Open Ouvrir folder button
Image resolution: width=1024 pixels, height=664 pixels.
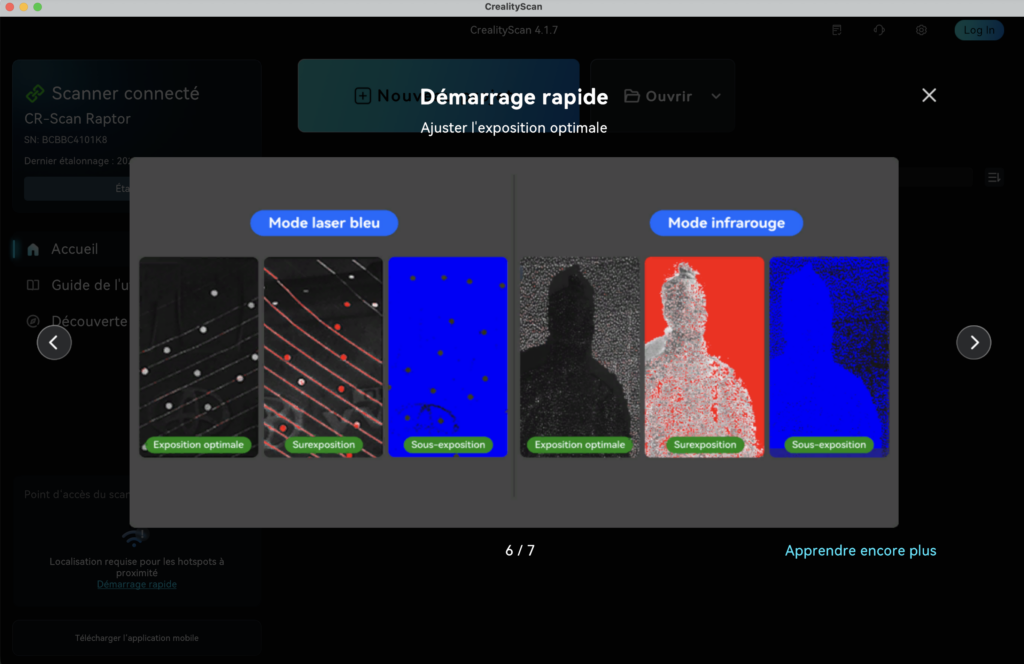[x=658, y=96]
